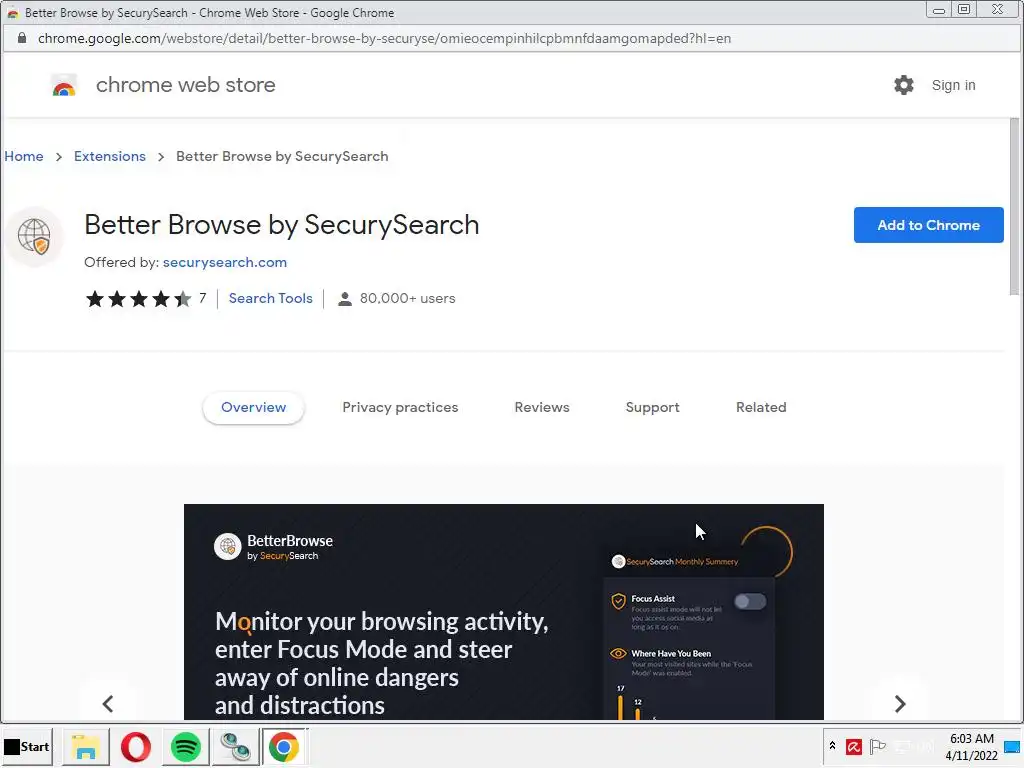This screenshot has height=768, width=1024.
Task: Click the Add to Chrome button
Action: click(x=928, y=225)
